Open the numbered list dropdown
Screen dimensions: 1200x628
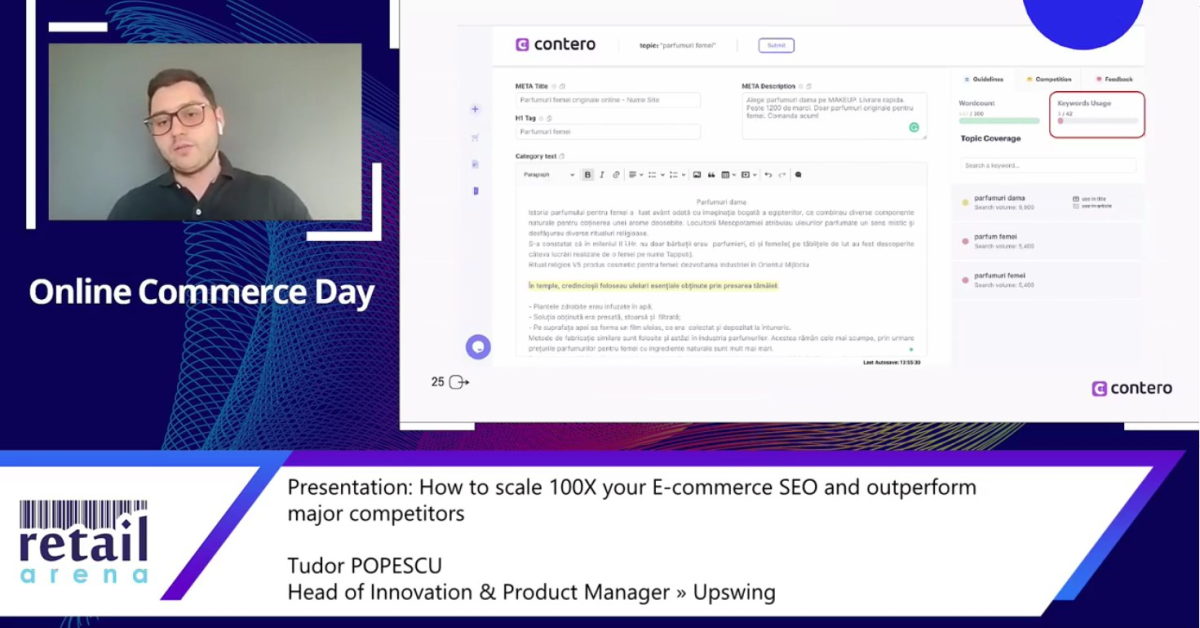(677, 175)
